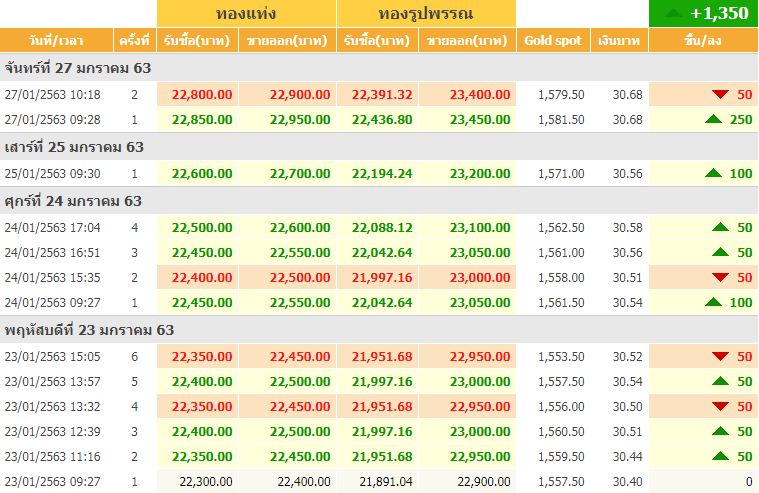Click the ทองรูปพรรณ group header

point(426,13)
